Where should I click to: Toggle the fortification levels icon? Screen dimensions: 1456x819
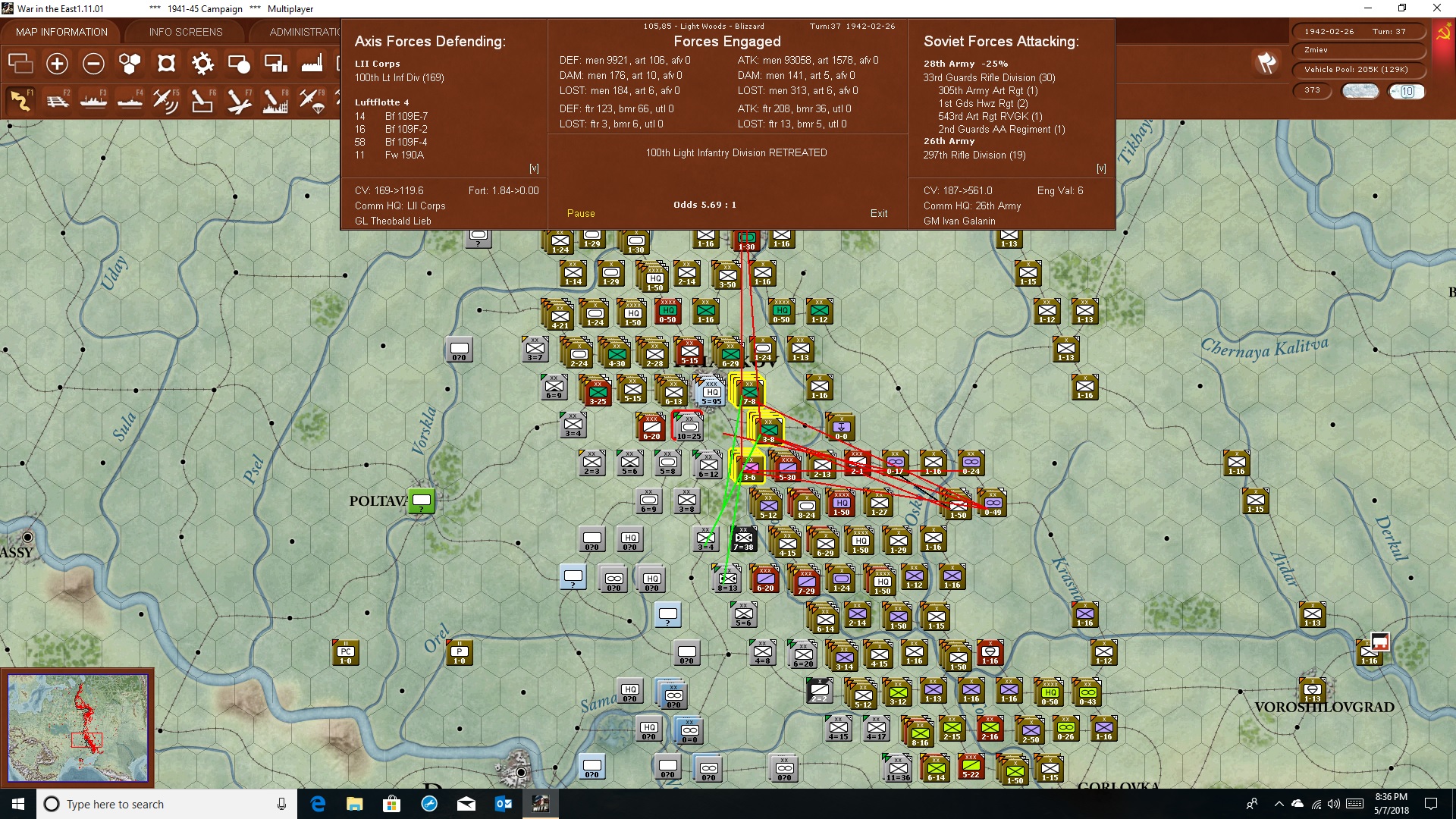166,64
